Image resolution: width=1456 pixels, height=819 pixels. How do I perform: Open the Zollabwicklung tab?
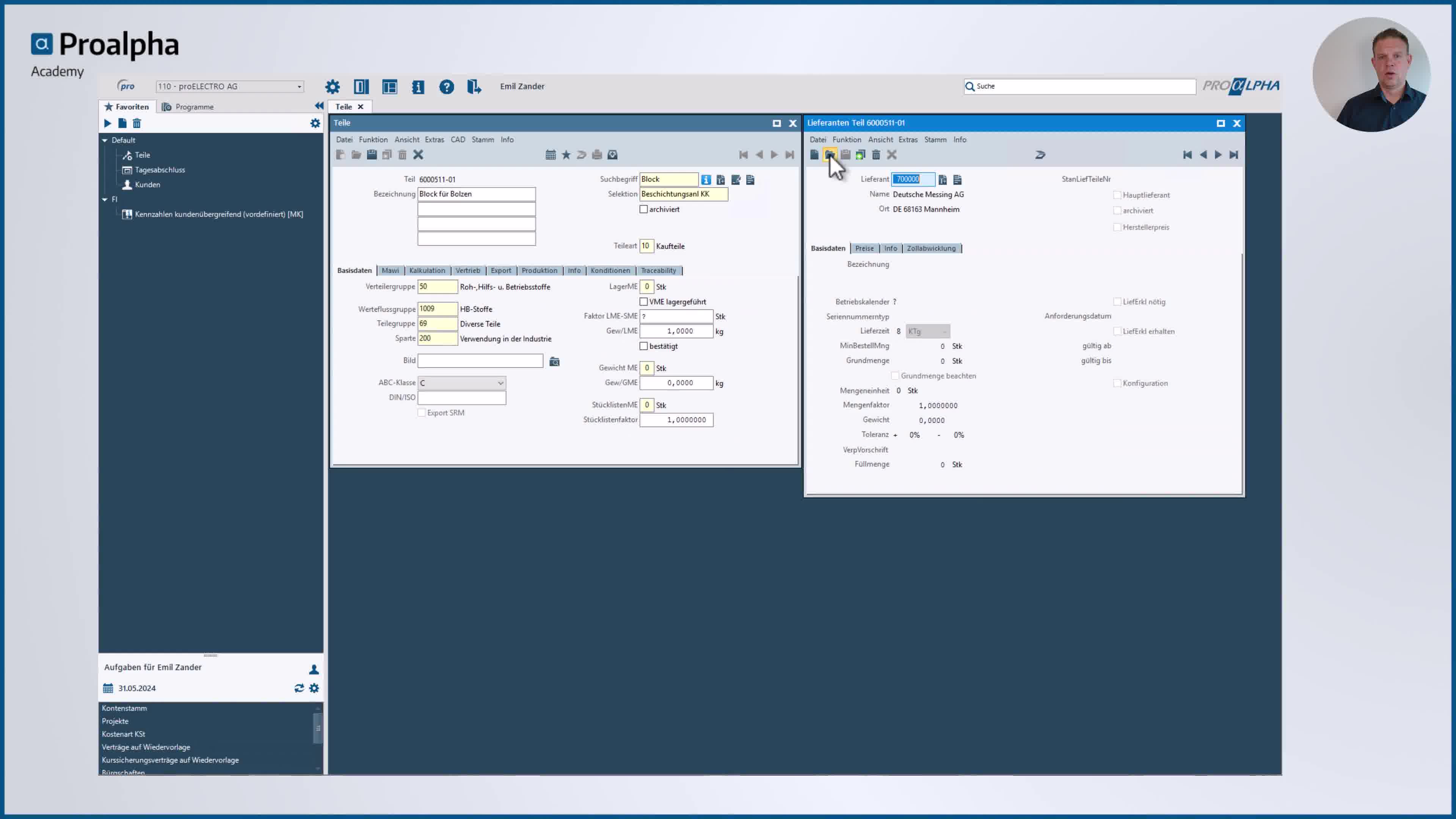pos(931,249)
